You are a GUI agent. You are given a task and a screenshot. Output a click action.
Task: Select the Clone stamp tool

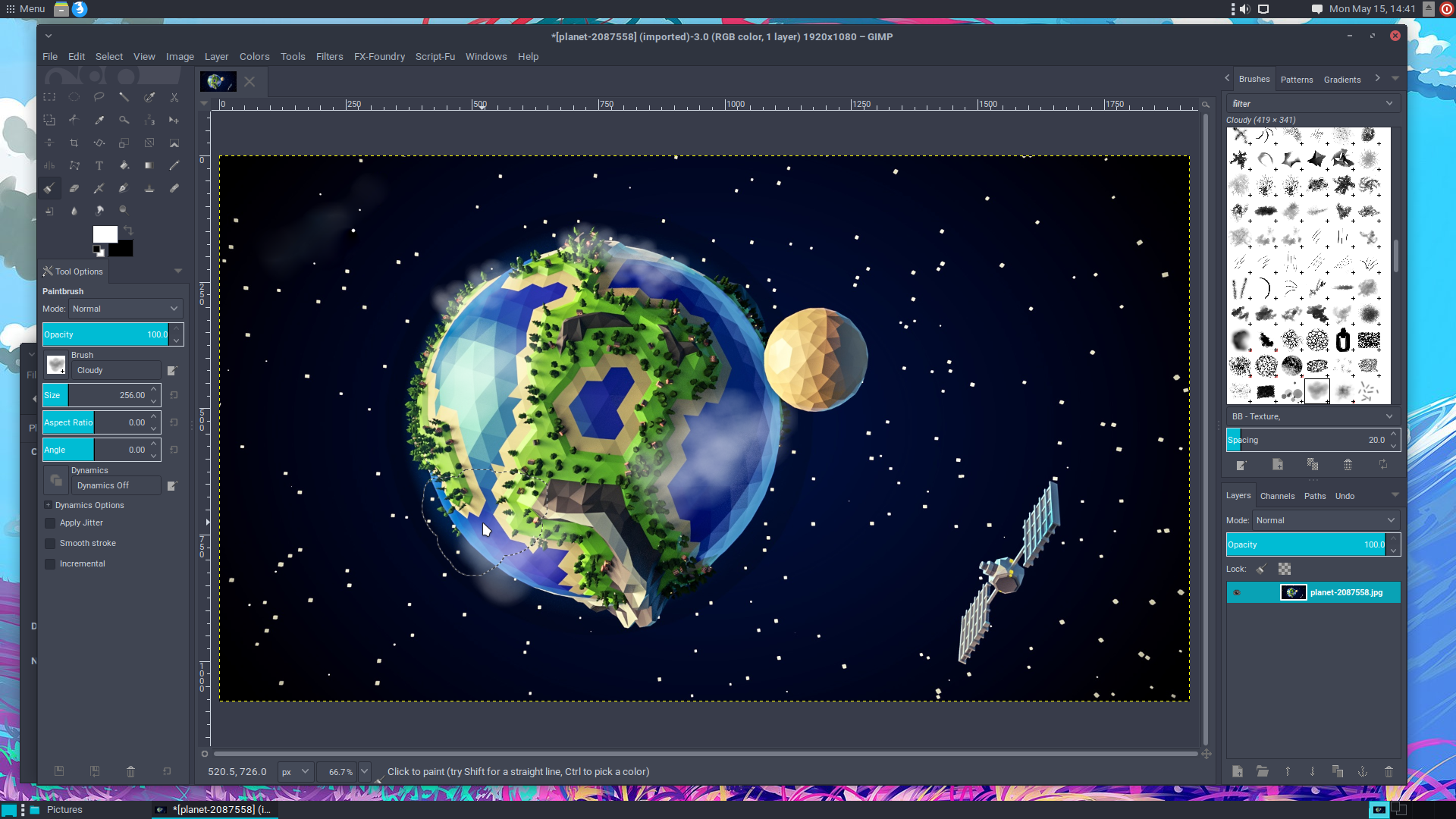pyautogui.click(x=149, y=188)
